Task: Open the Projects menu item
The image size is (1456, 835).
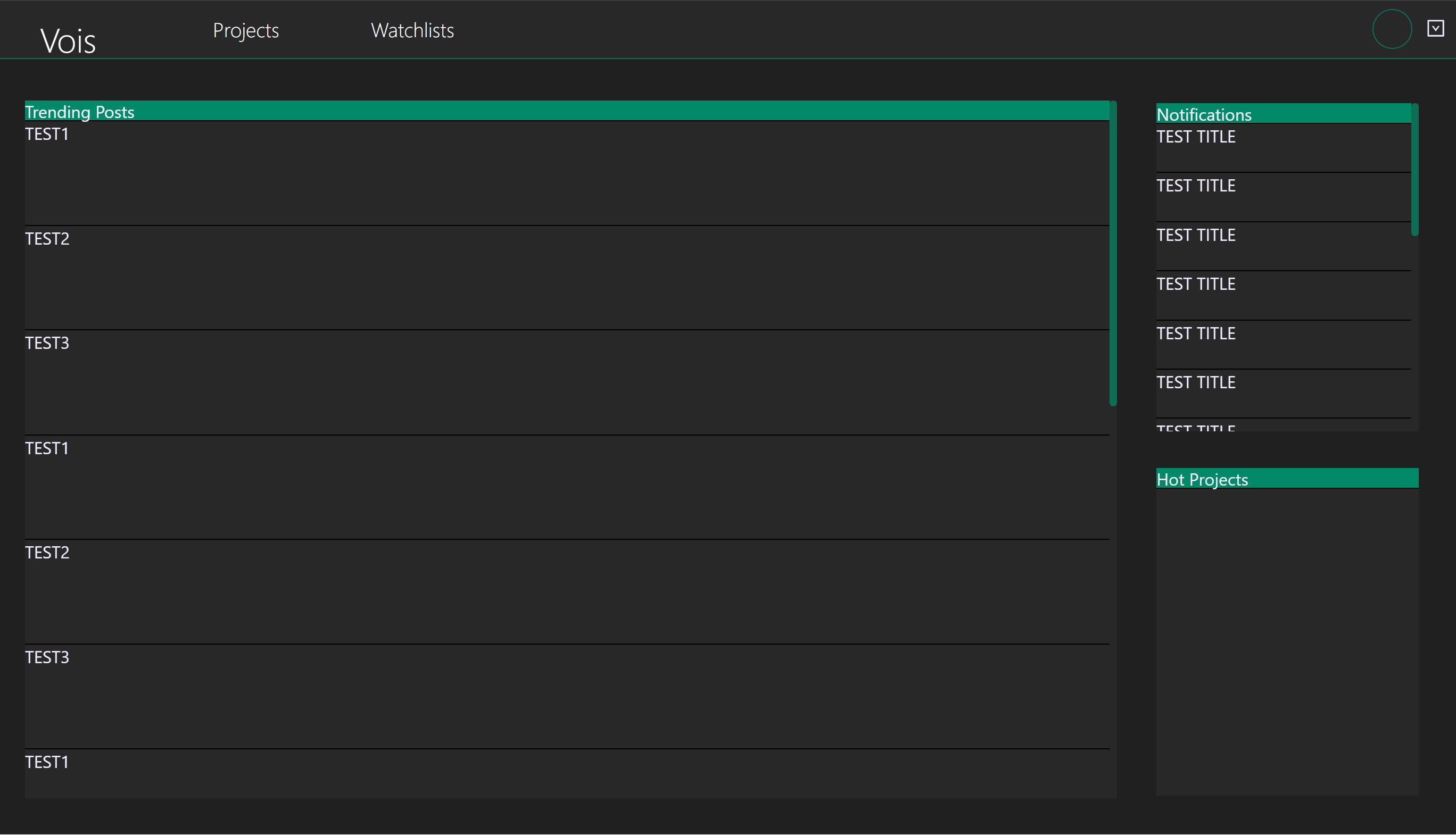Action: (x=245, y=30)
